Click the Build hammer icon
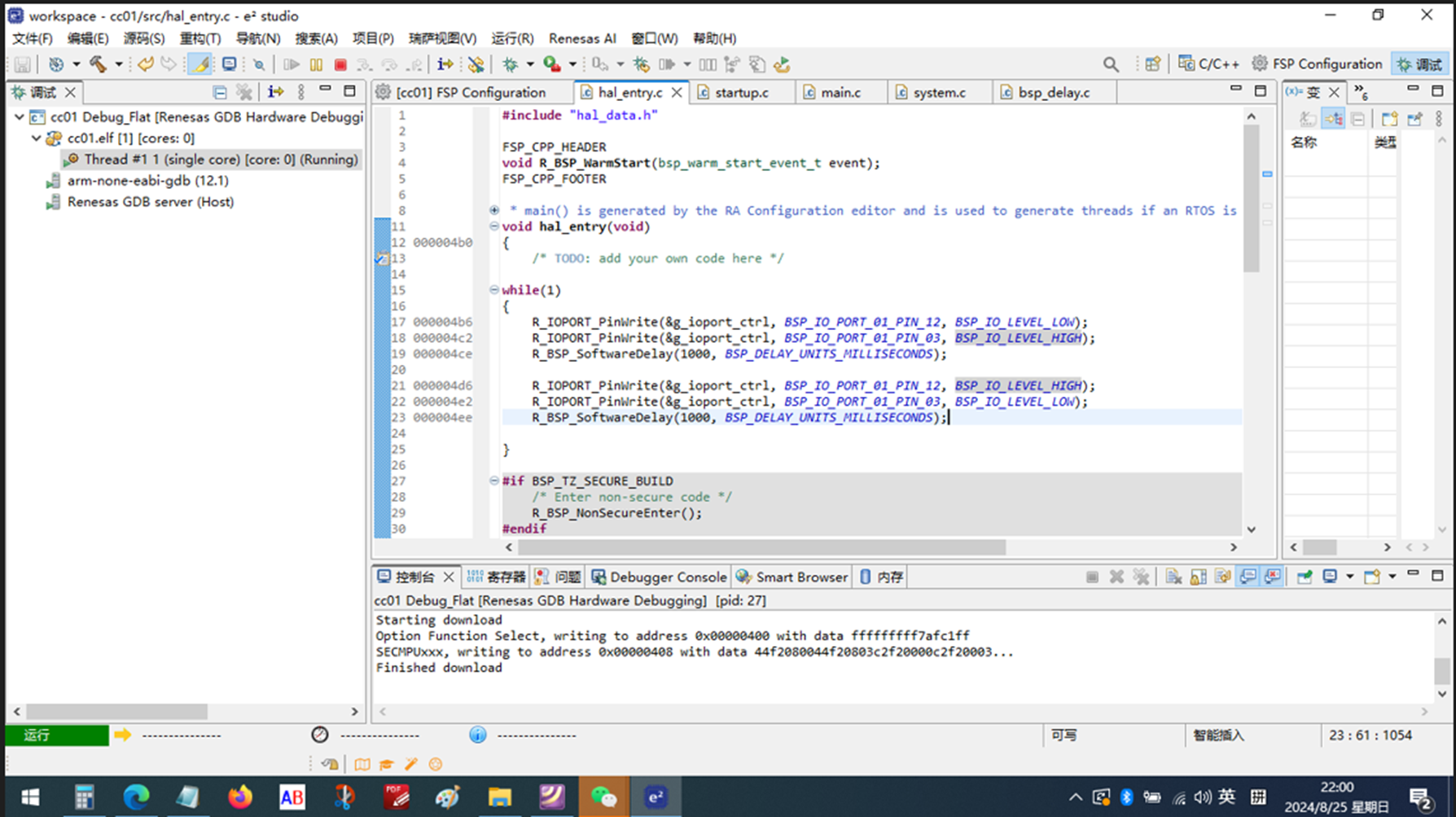 (x=98, y=64)
